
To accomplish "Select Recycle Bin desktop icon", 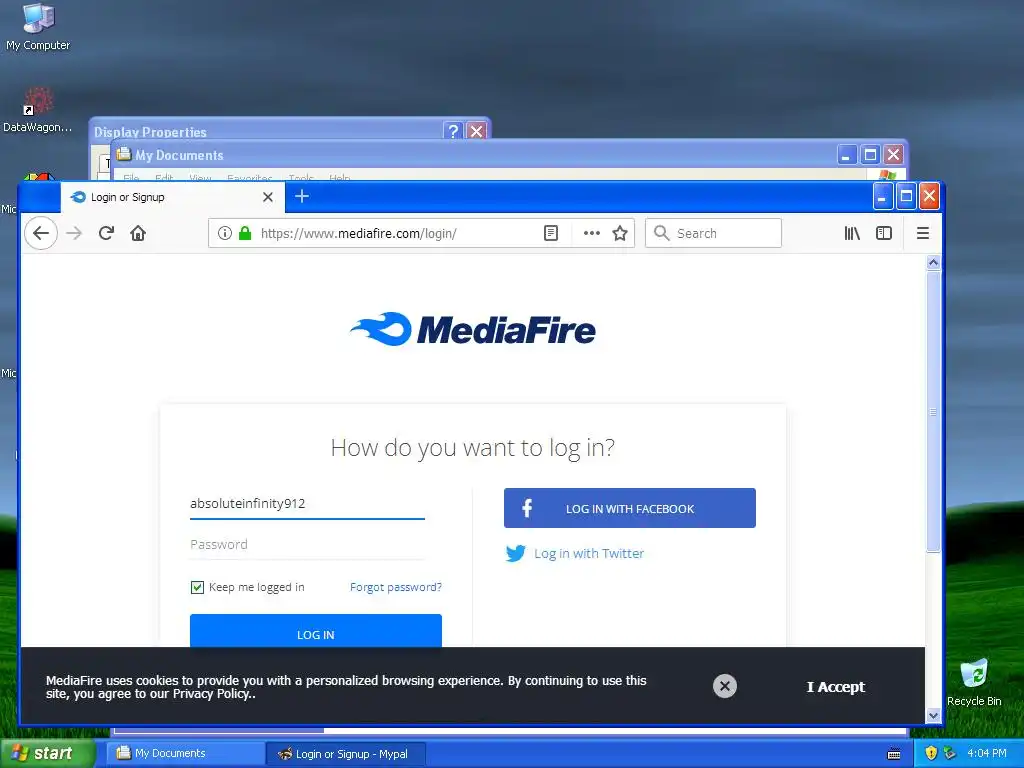I will 974,682.
